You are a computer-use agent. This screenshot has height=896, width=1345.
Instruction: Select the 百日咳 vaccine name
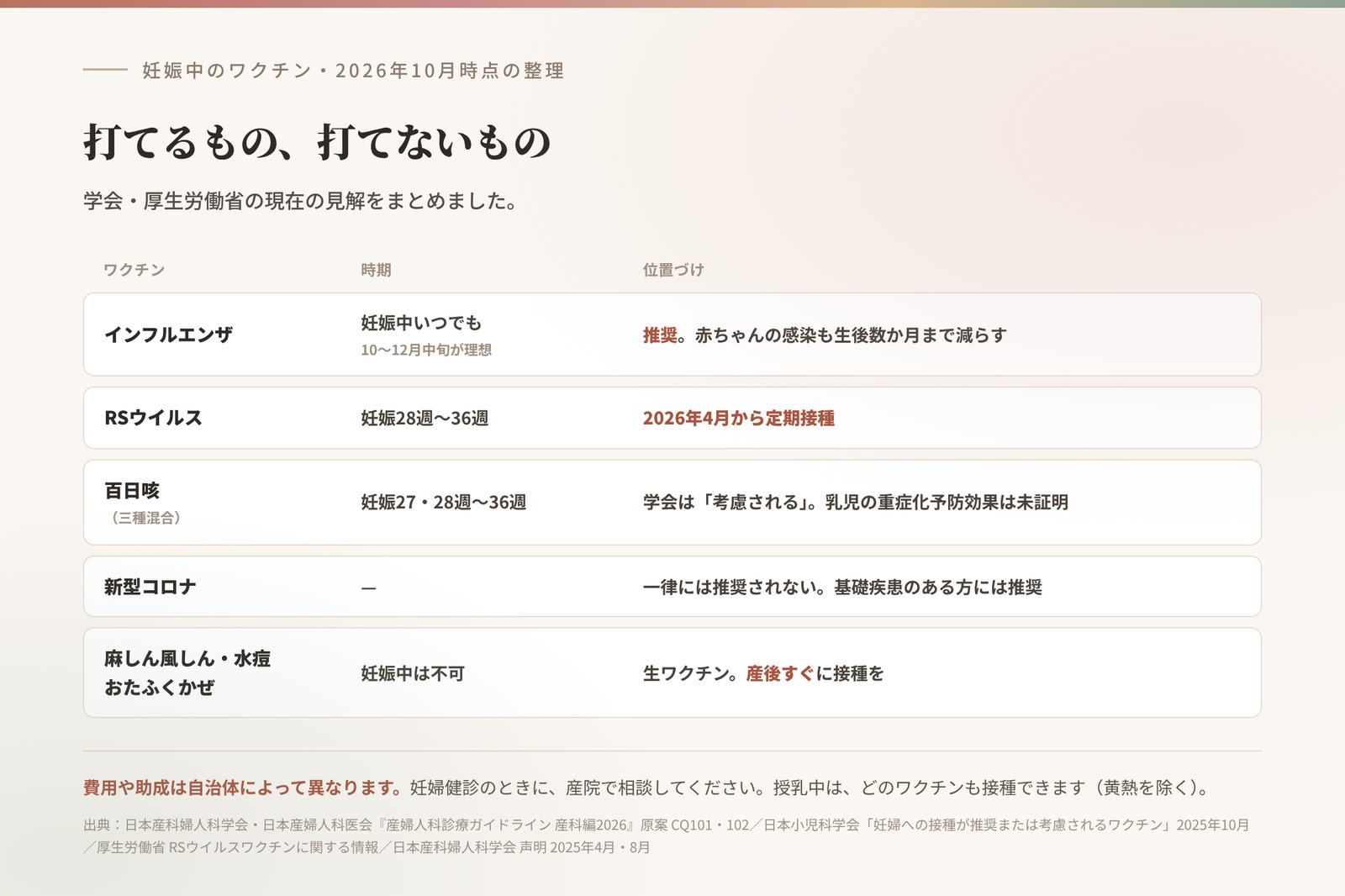pos(132,491)
